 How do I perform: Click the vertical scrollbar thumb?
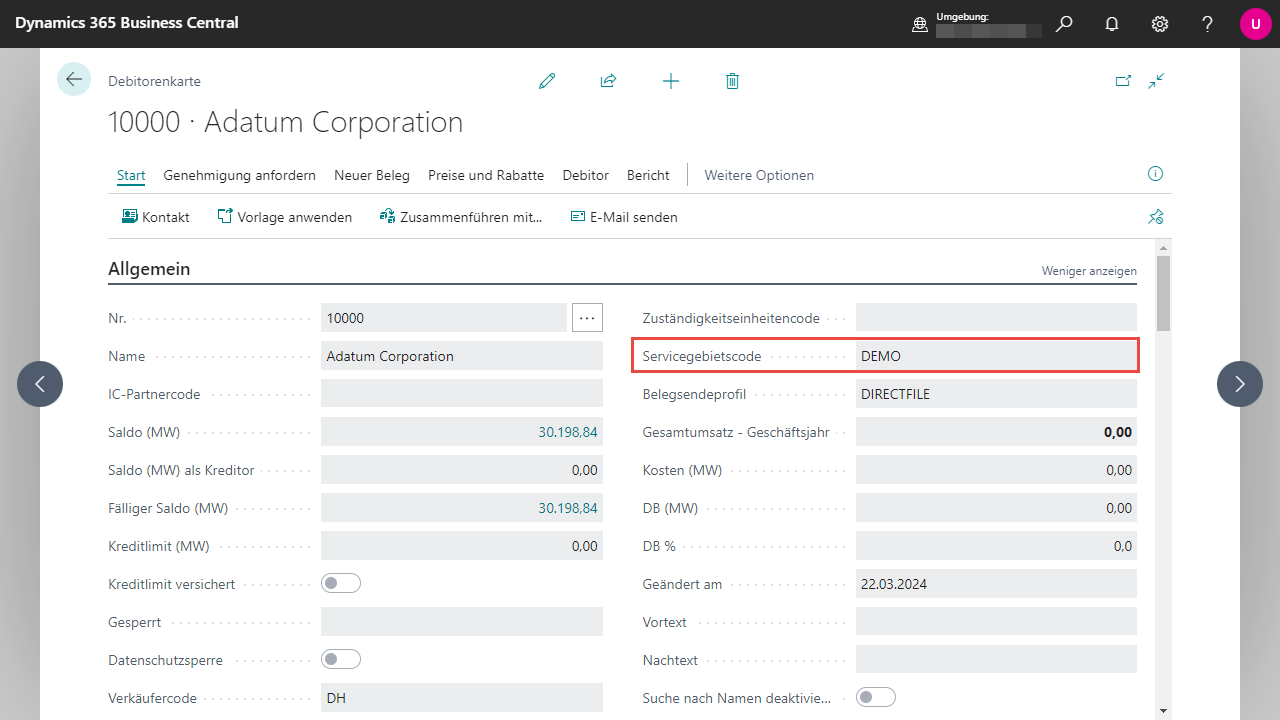click(x=1163, y=293)
